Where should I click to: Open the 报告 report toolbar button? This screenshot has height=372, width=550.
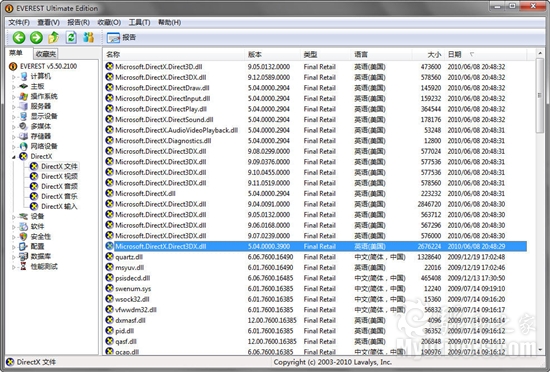(x=121, y=38)
